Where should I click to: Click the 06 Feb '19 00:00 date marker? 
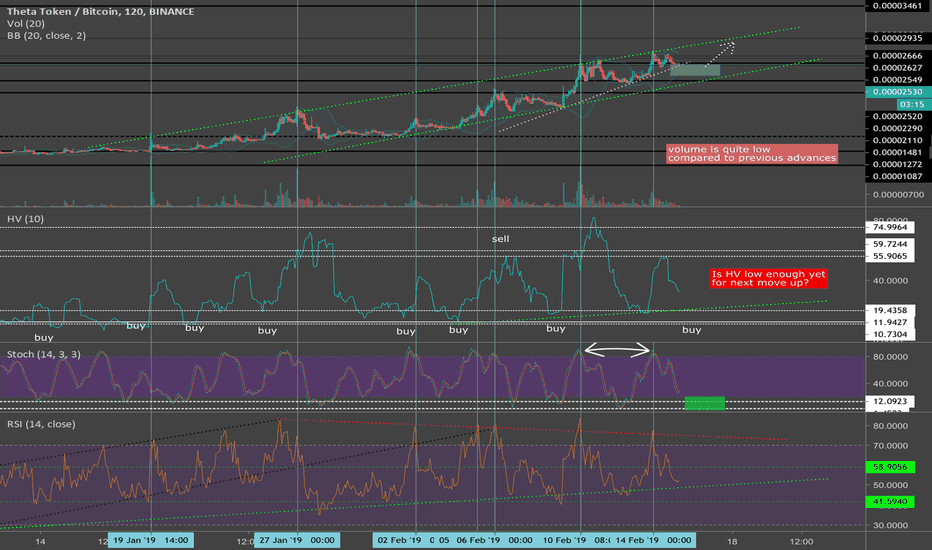[495, 540]
